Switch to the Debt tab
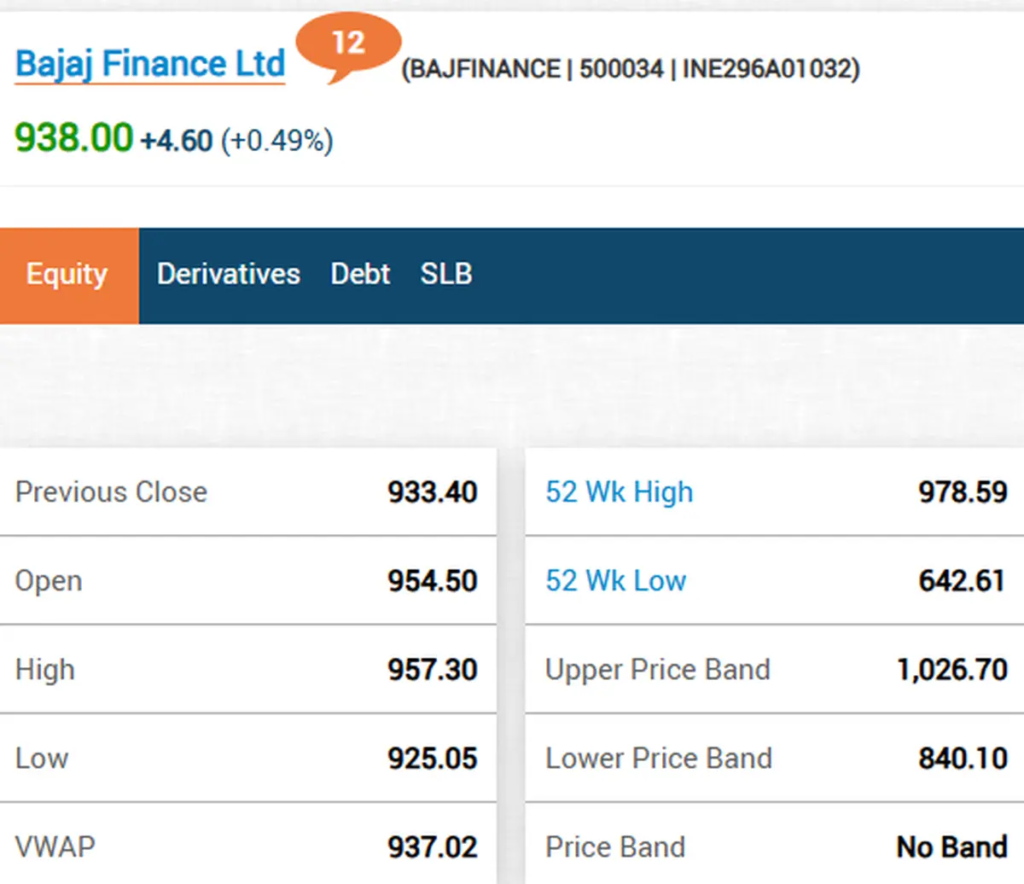 [x=360, y=274]
